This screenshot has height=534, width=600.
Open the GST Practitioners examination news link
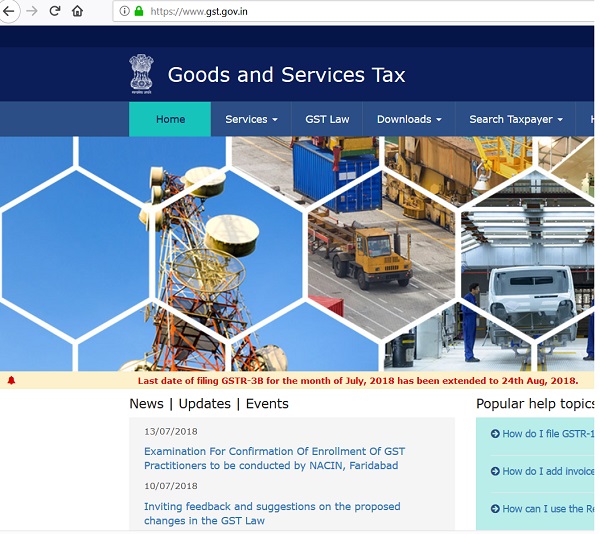tap(274, 458)
